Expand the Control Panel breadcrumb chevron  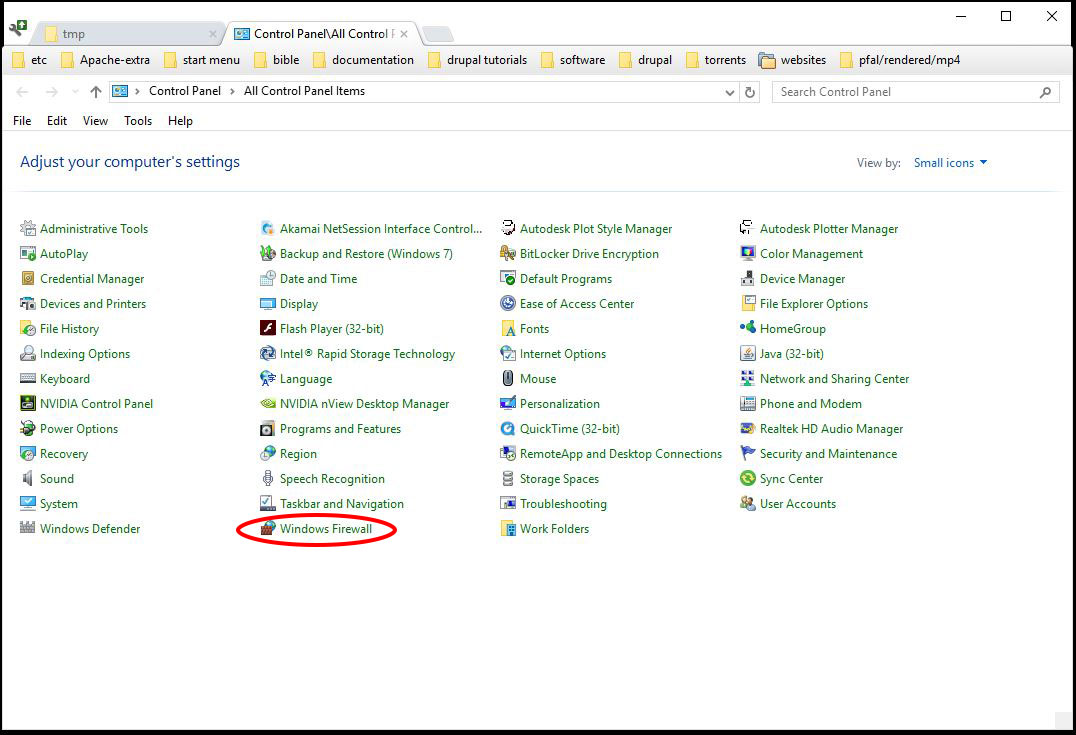(232, 91)
